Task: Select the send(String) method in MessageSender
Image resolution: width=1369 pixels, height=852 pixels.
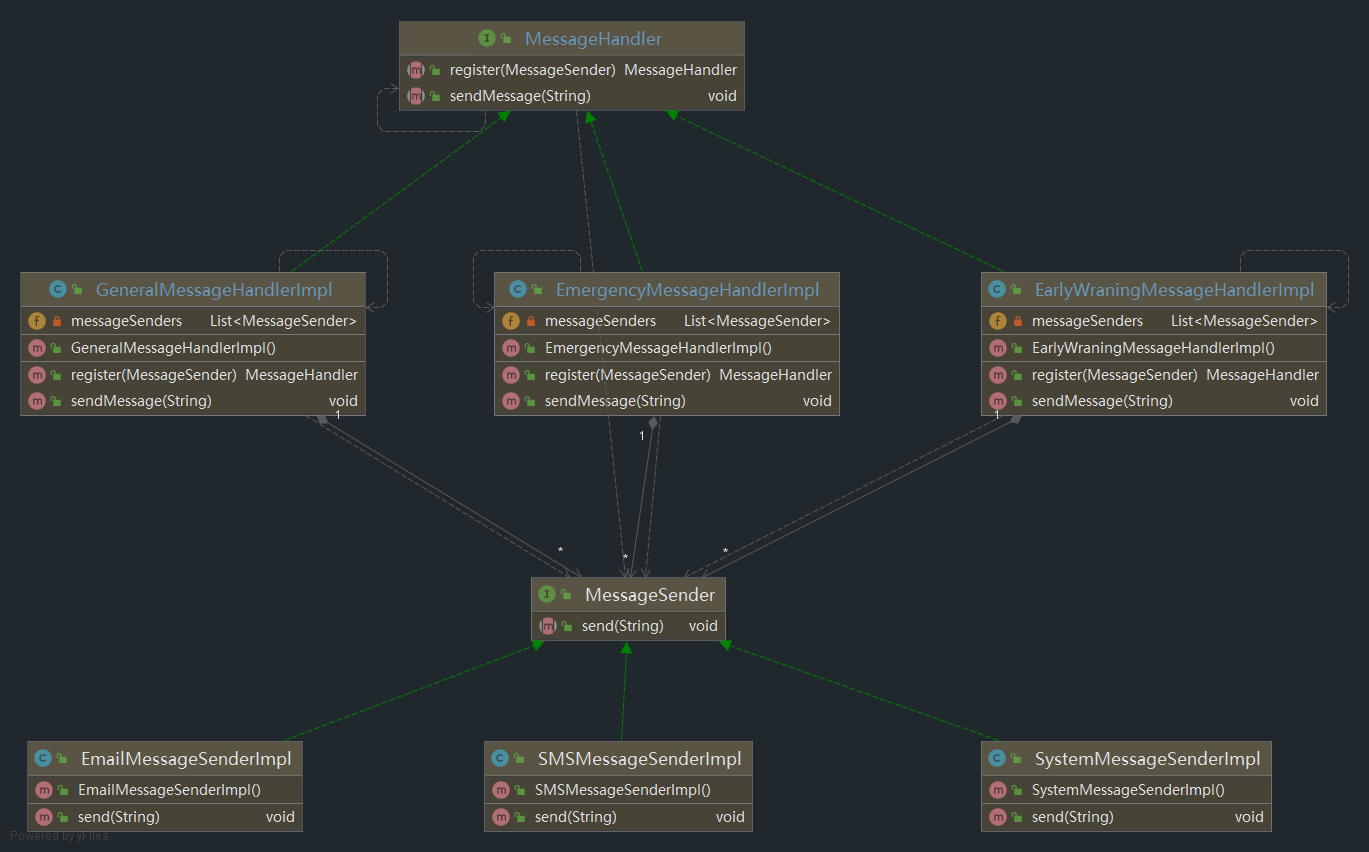Action: click(x=622, y=626)
